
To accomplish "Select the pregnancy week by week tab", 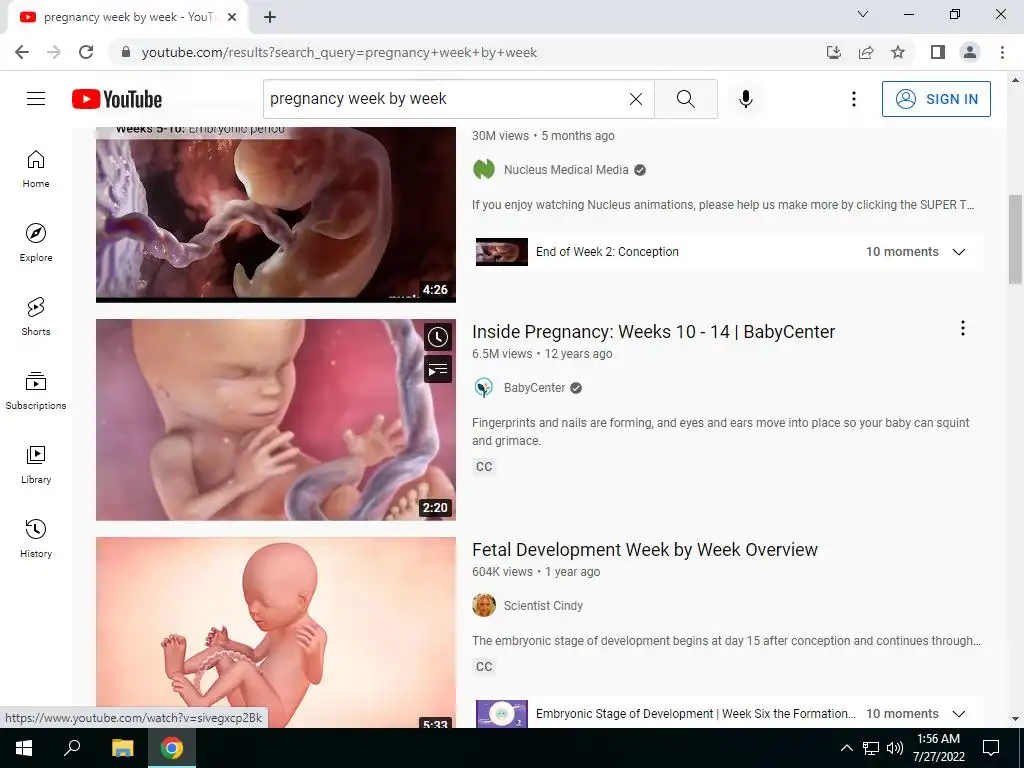I will [127, 18].
